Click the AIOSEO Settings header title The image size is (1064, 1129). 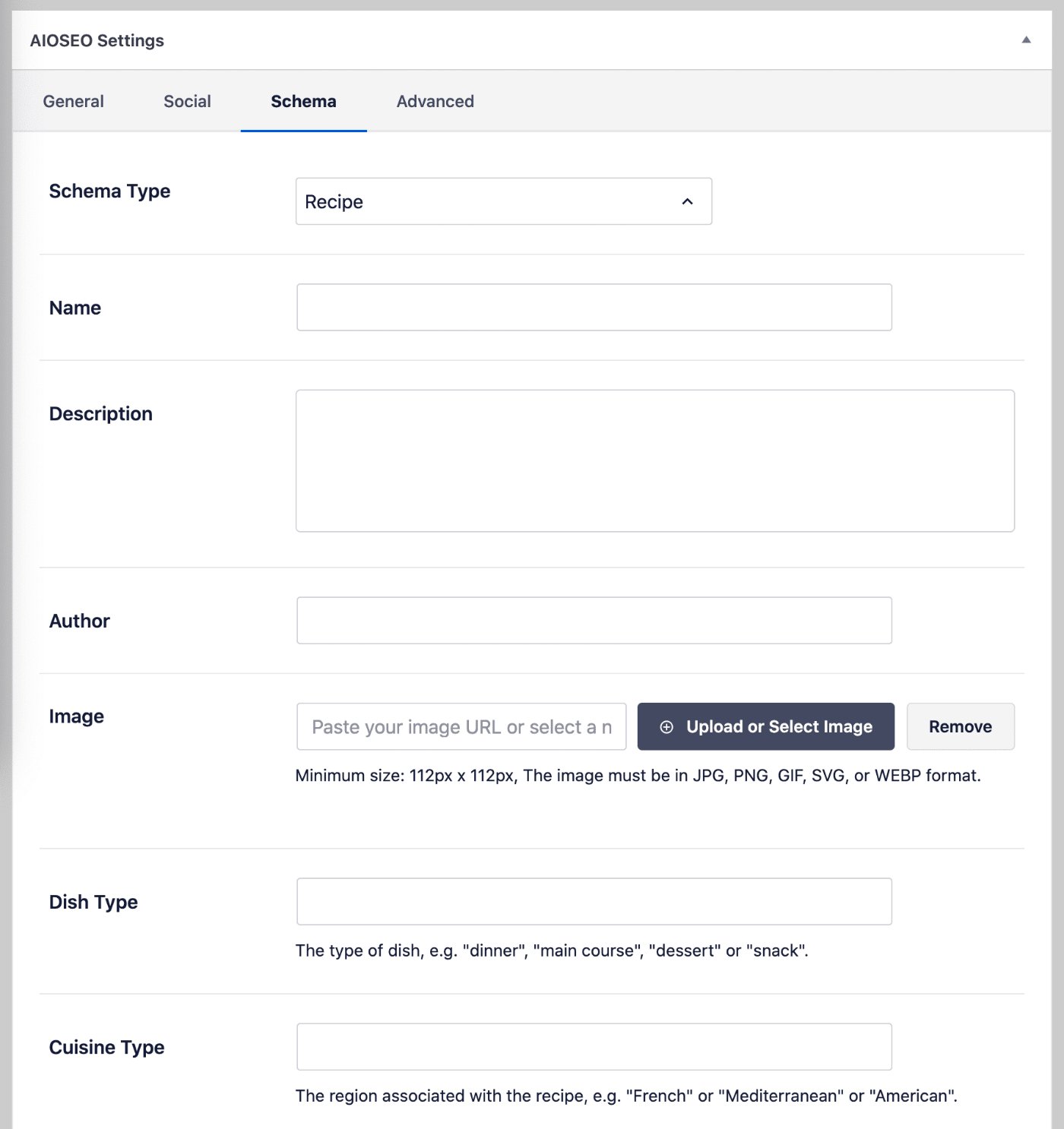pos(97,40)
